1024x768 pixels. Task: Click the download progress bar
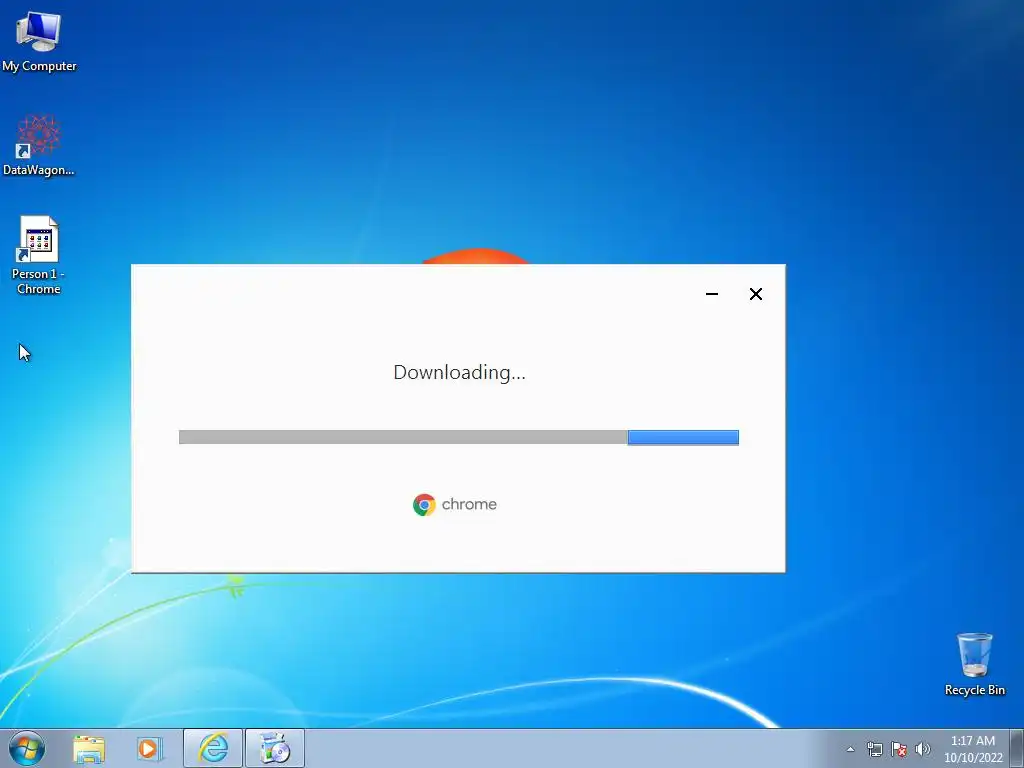point(459,437)
